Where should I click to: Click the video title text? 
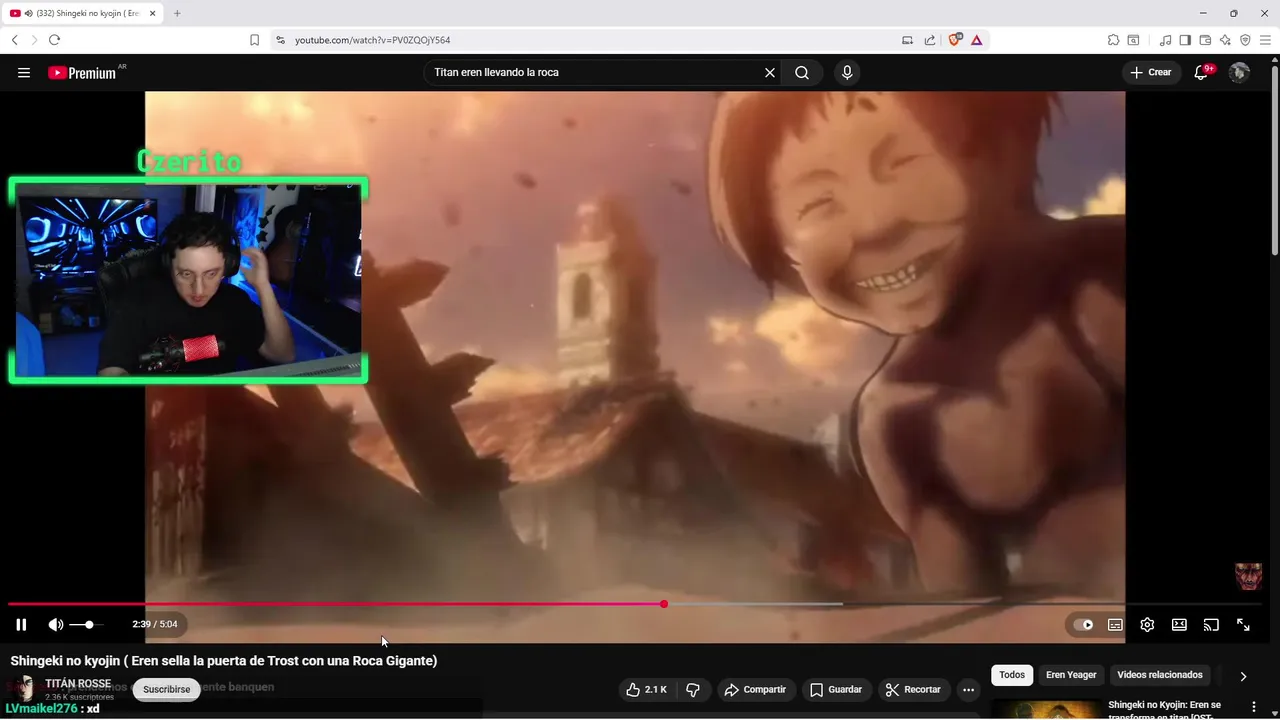pyautogui.click(x=224, y=661)
